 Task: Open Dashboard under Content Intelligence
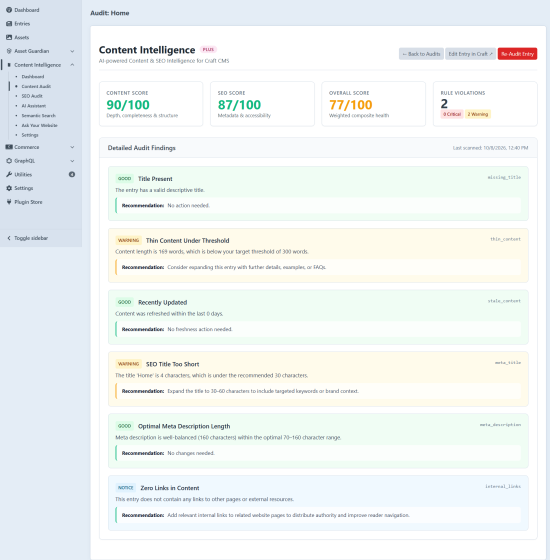[x=32, y=76]
